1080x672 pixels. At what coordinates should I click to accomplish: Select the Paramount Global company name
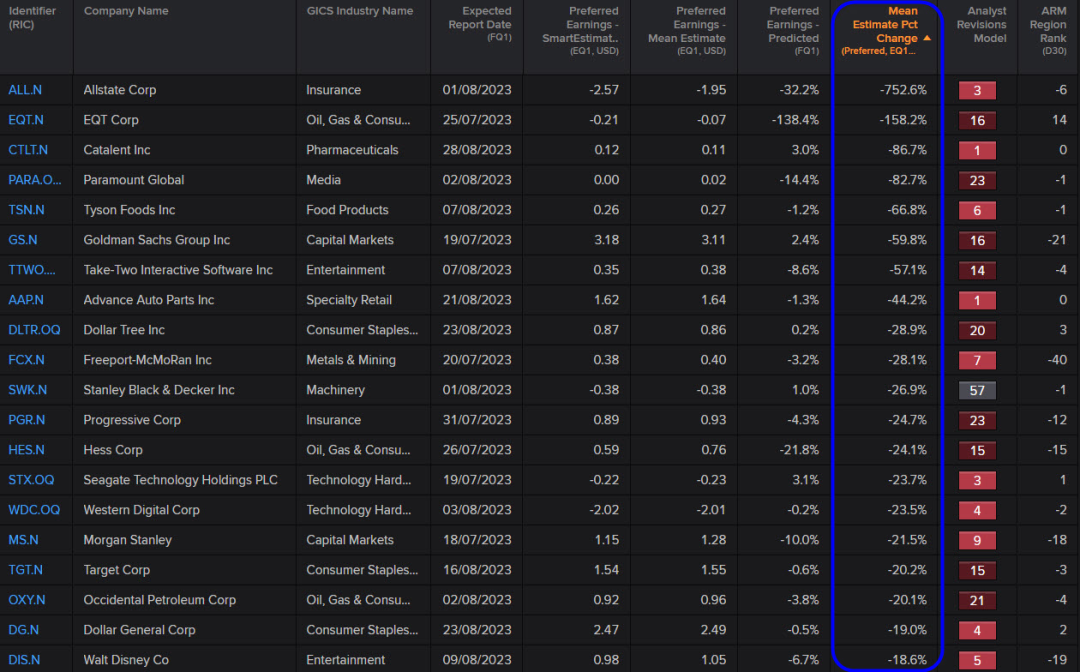pyautogui.click(x=134, y=180)
